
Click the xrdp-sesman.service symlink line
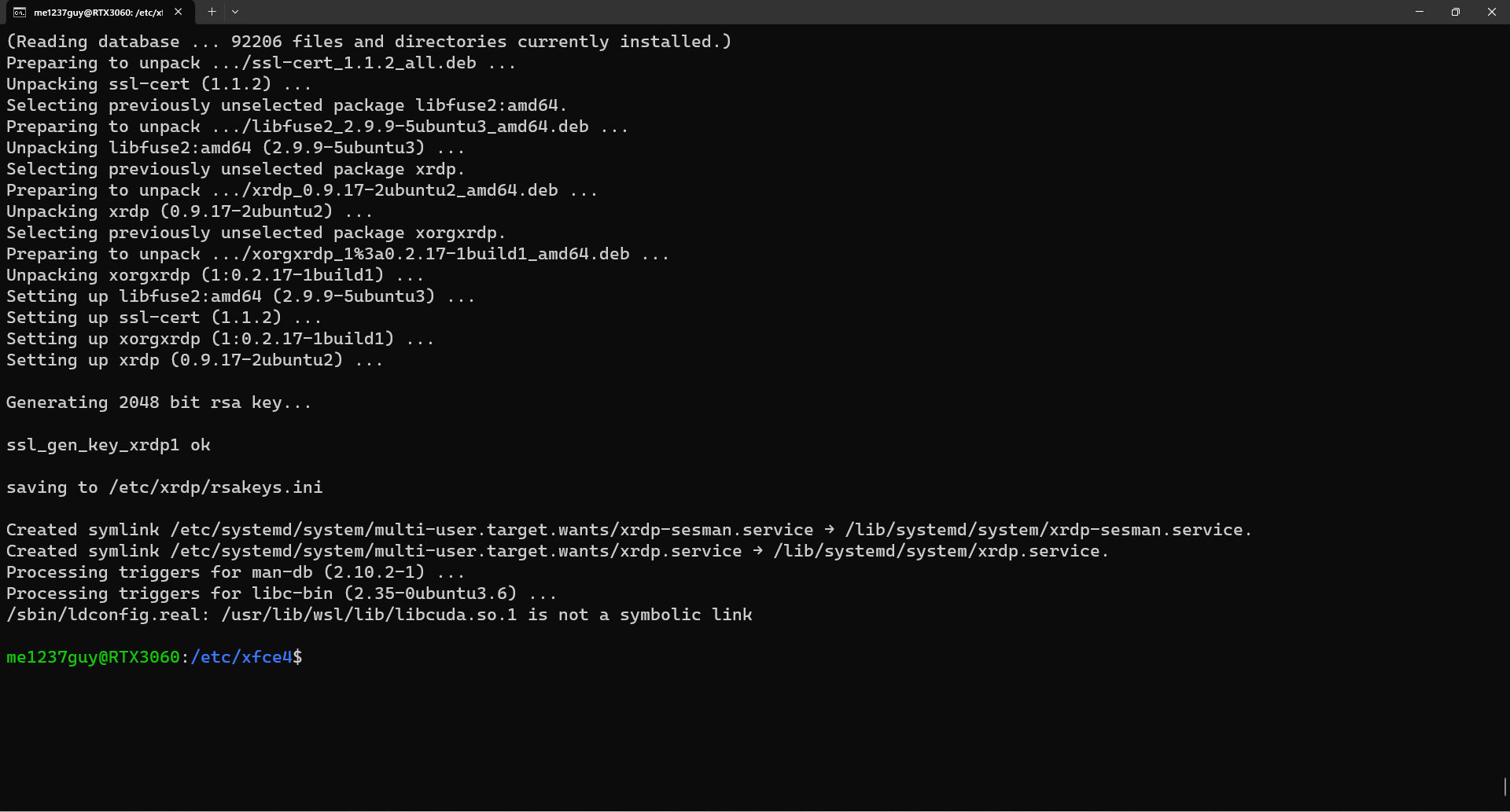[629, 530]
